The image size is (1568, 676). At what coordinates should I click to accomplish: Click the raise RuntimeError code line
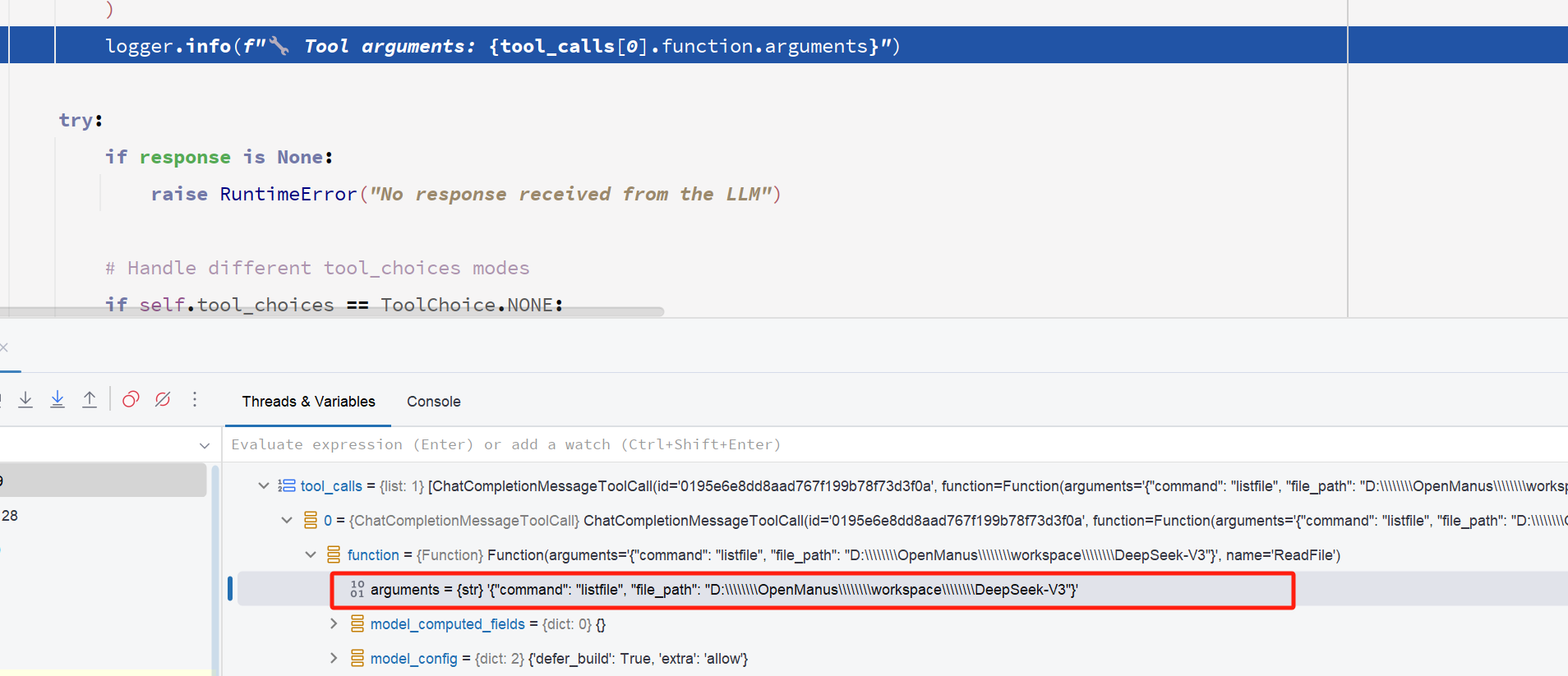tap(465, 194)
